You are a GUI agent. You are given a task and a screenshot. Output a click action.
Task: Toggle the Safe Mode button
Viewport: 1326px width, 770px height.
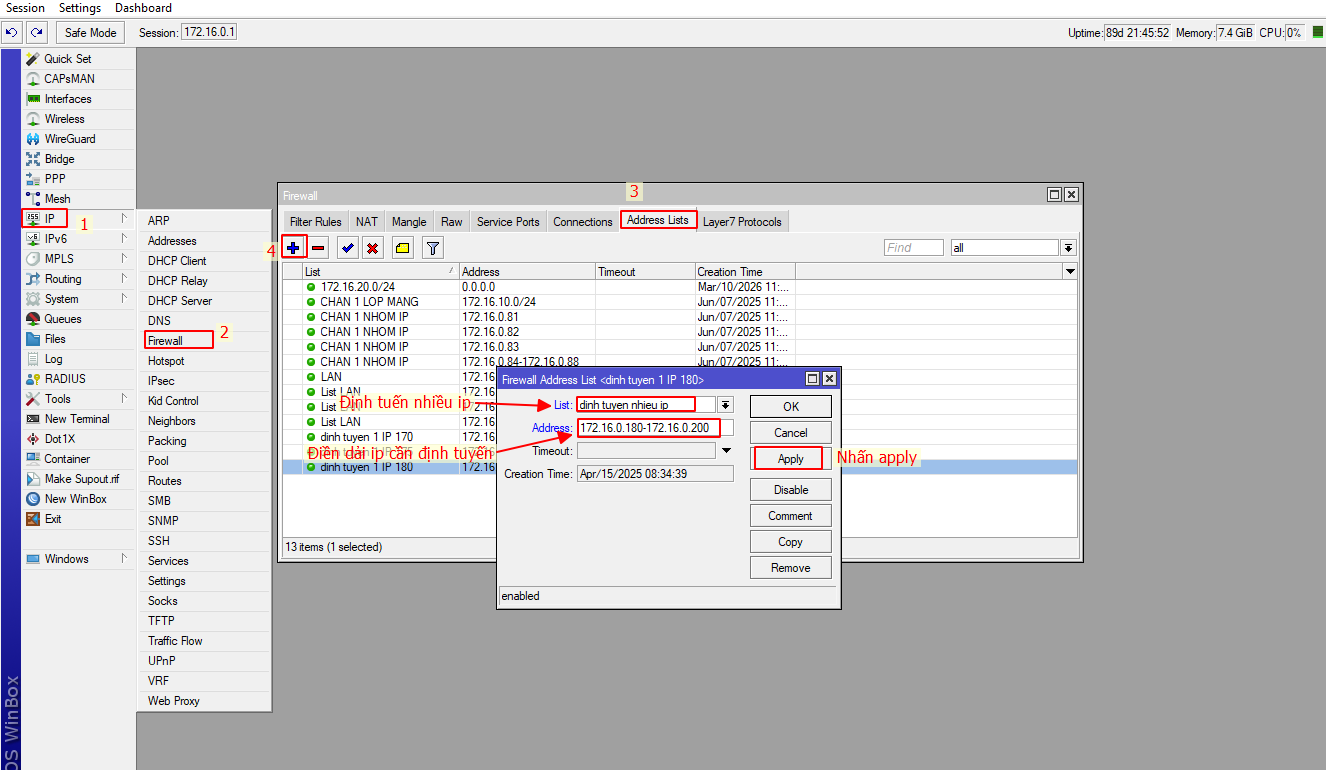90,32
